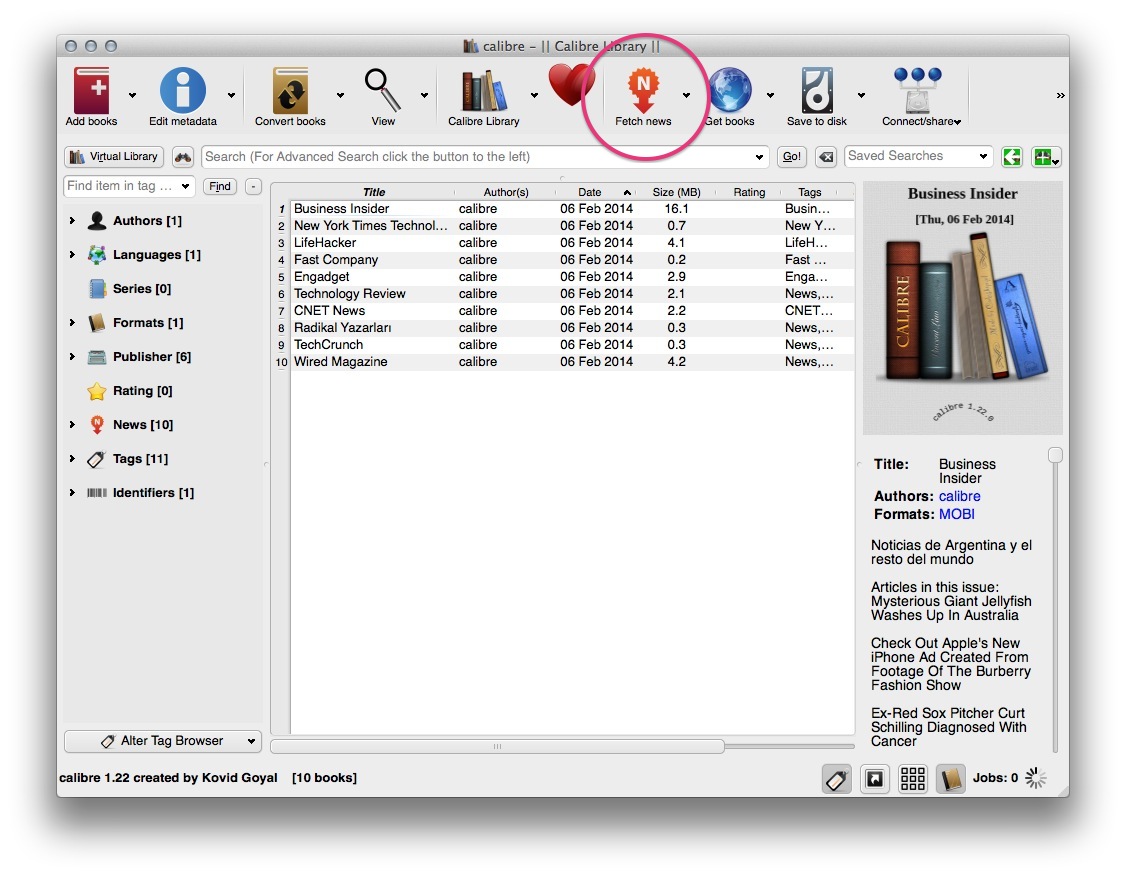This screenshot has height=876, width=1126.
Task: Click the Tags icon in tag browser
Action: coord(97,459)
